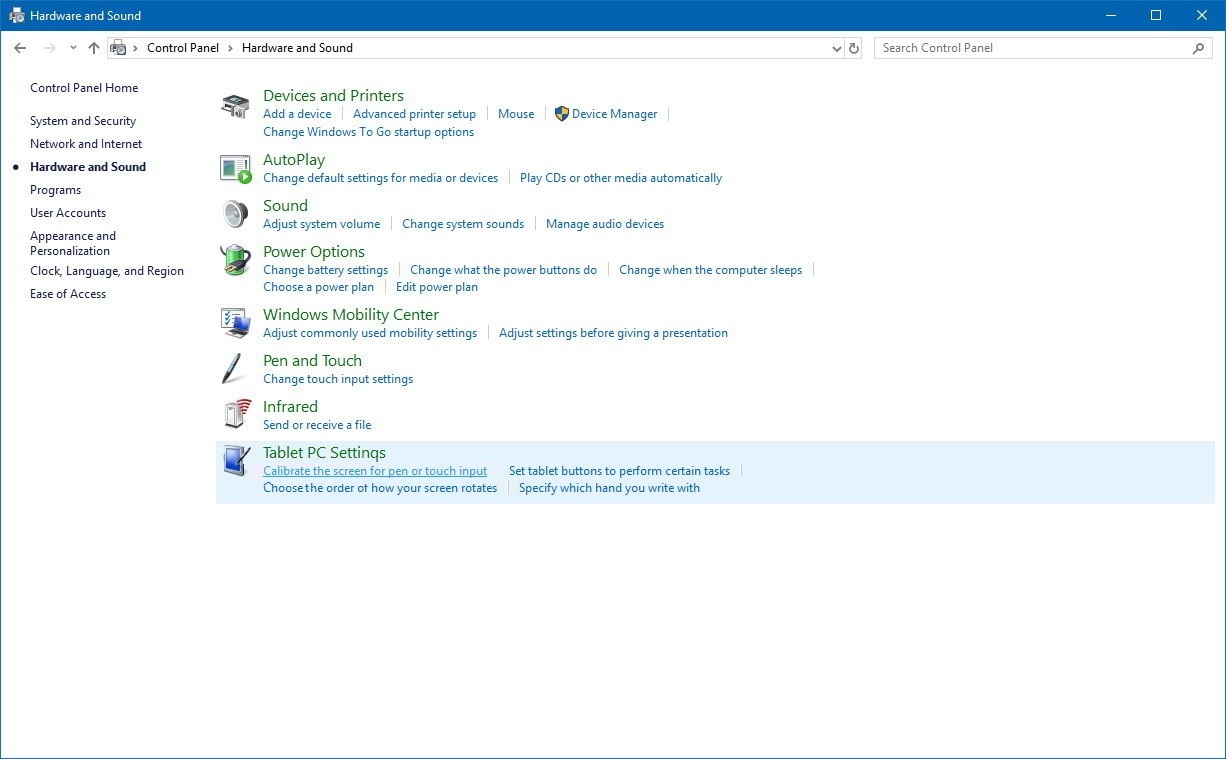The height and width of the screenshot is (759, 1226).
Task: Click Choose a power plan
Action: click(318, 287)
